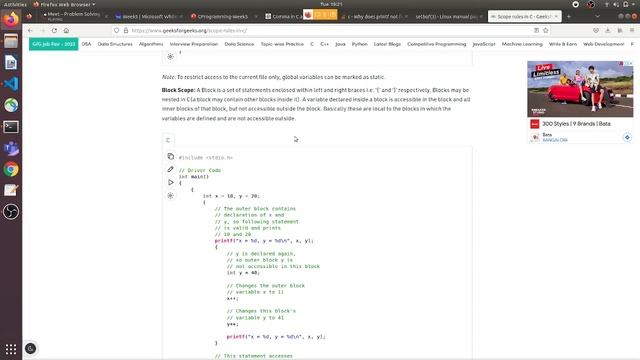Open the Java nav link
640x360 pixels.
[x=340, y=44]
